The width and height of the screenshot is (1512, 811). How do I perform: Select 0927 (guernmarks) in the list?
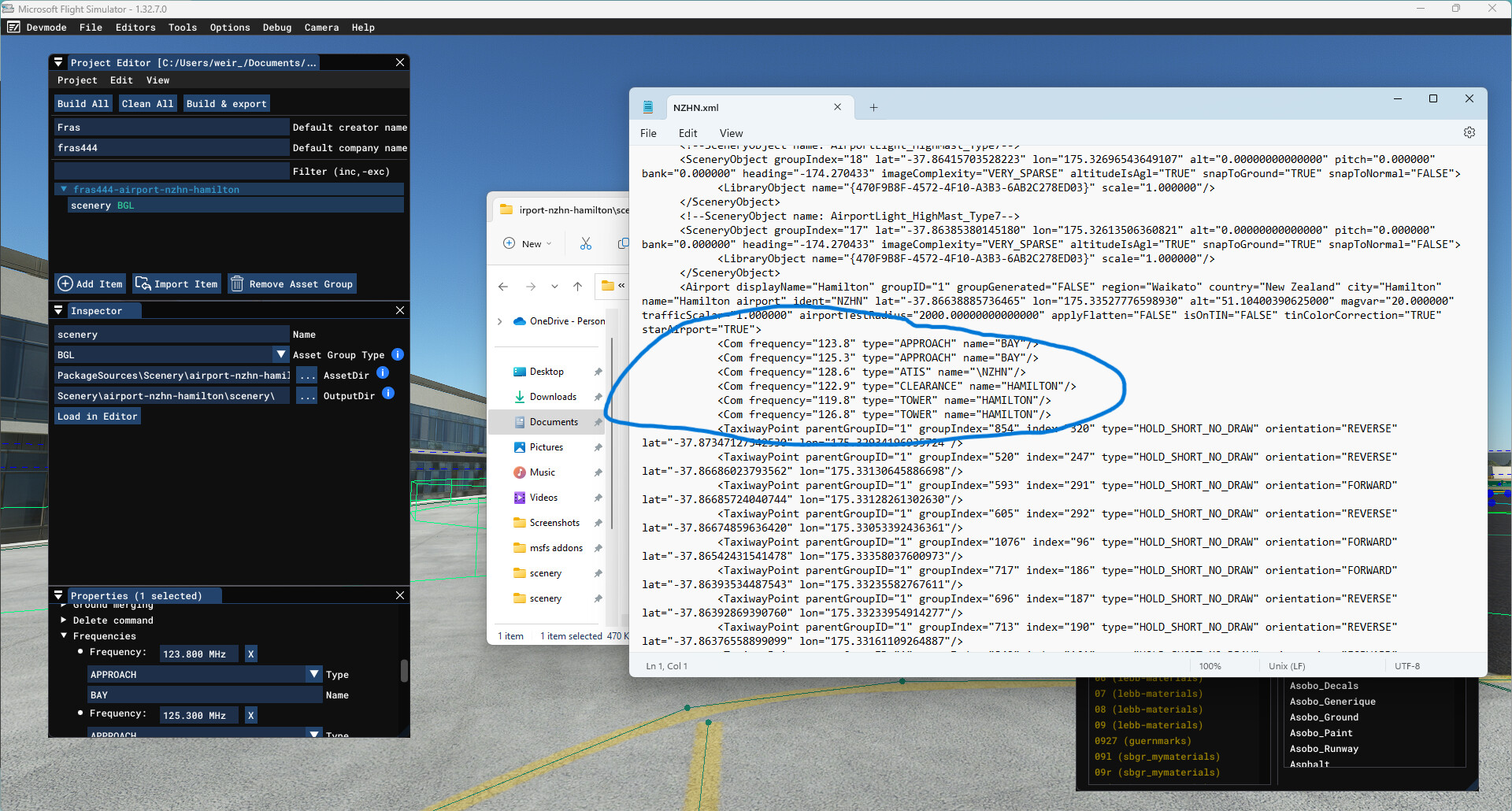[x=1143, y=740]
